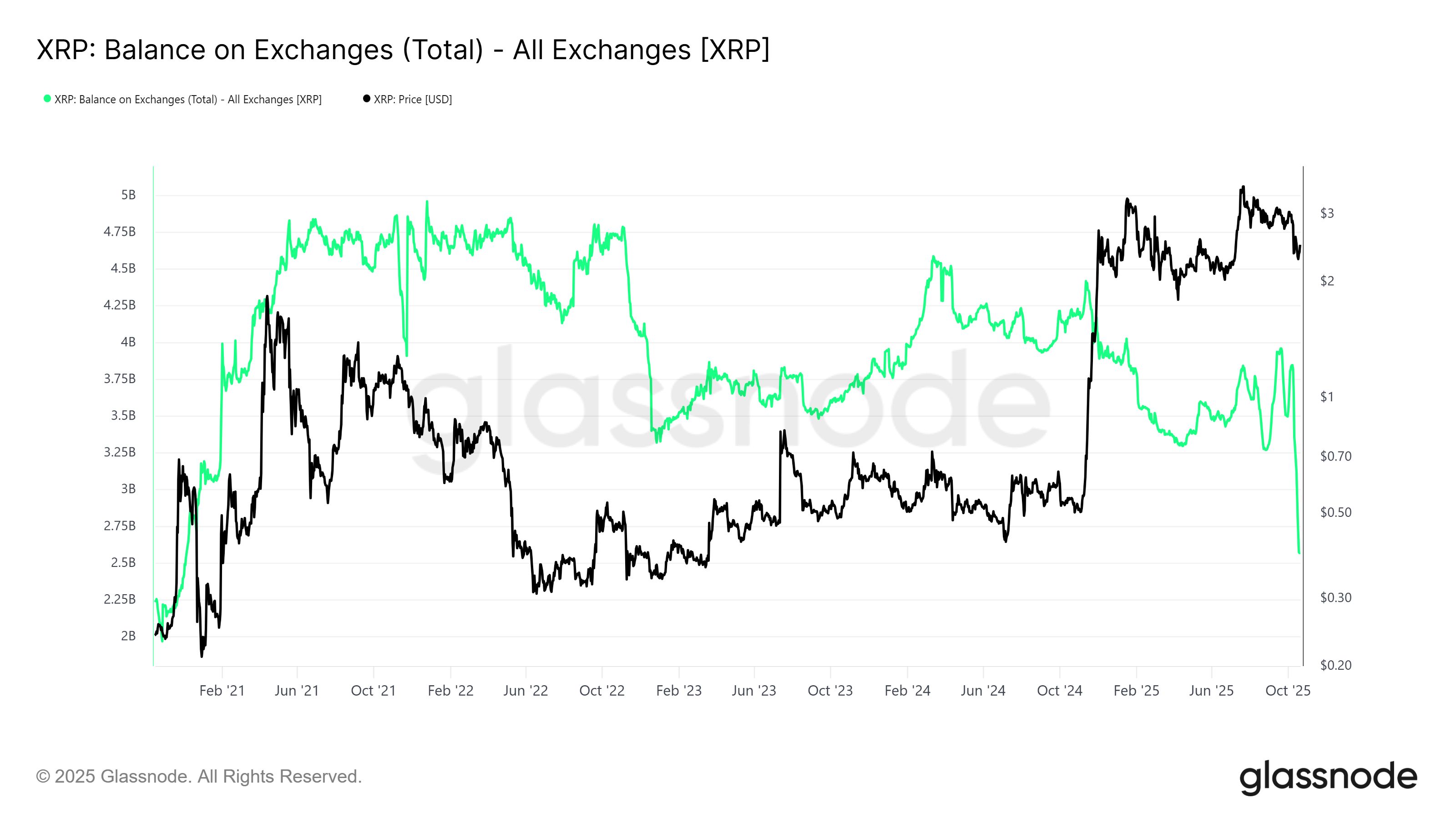This screenshot has height=819, width=1456.
Task: Click the 3.5B balance axis label
Action: click(x=123, y=415)
